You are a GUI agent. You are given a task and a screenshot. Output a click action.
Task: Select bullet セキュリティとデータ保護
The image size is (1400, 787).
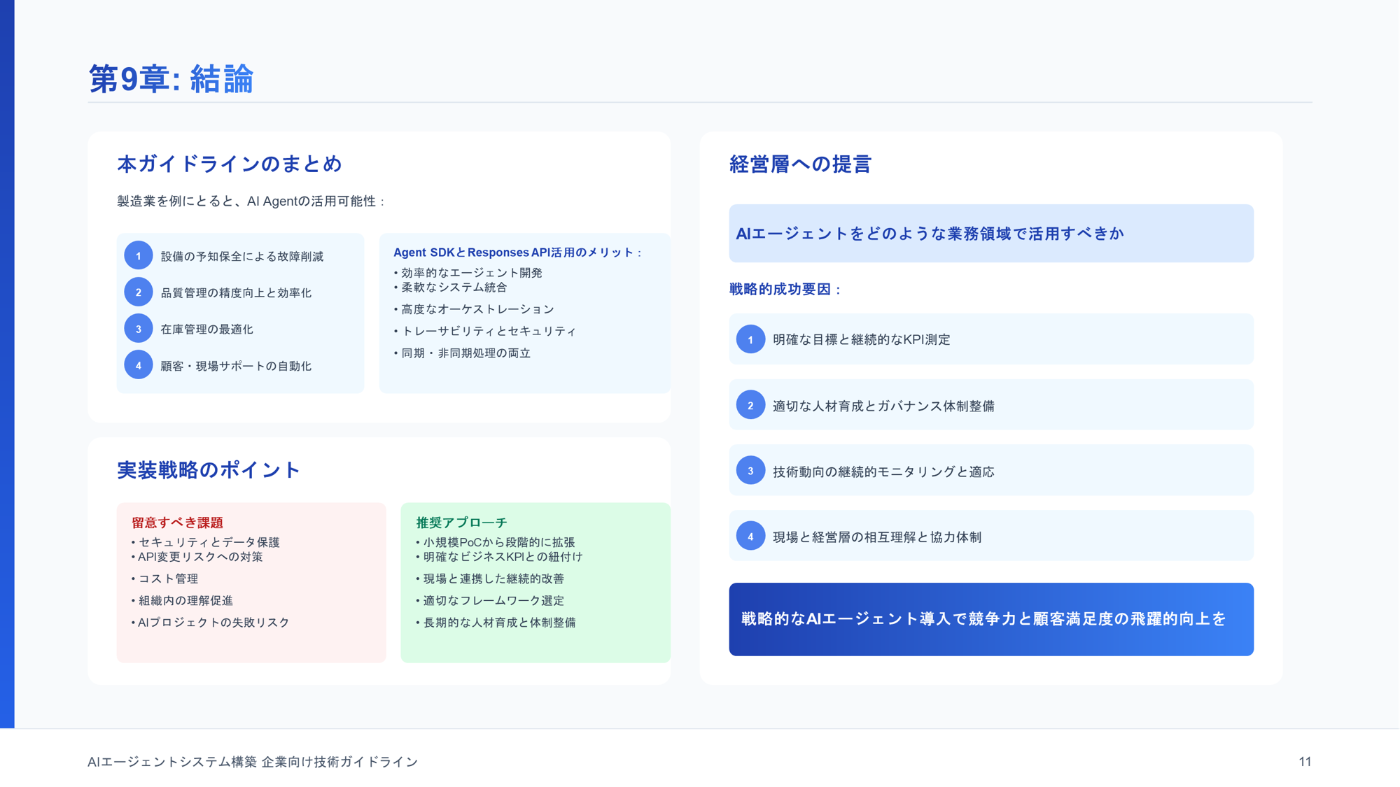point(205,542)
